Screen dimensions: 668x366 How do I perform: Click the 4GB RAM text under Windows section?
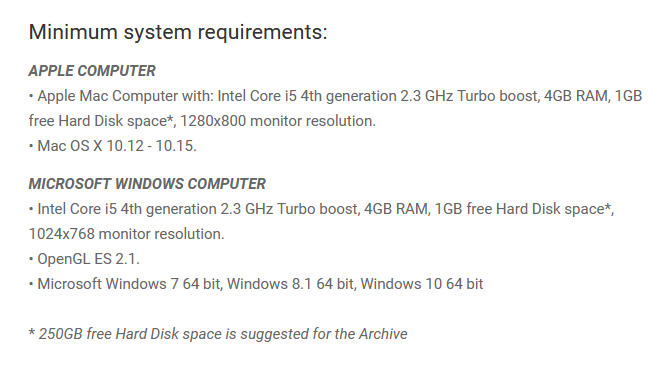tap(396, 209)
